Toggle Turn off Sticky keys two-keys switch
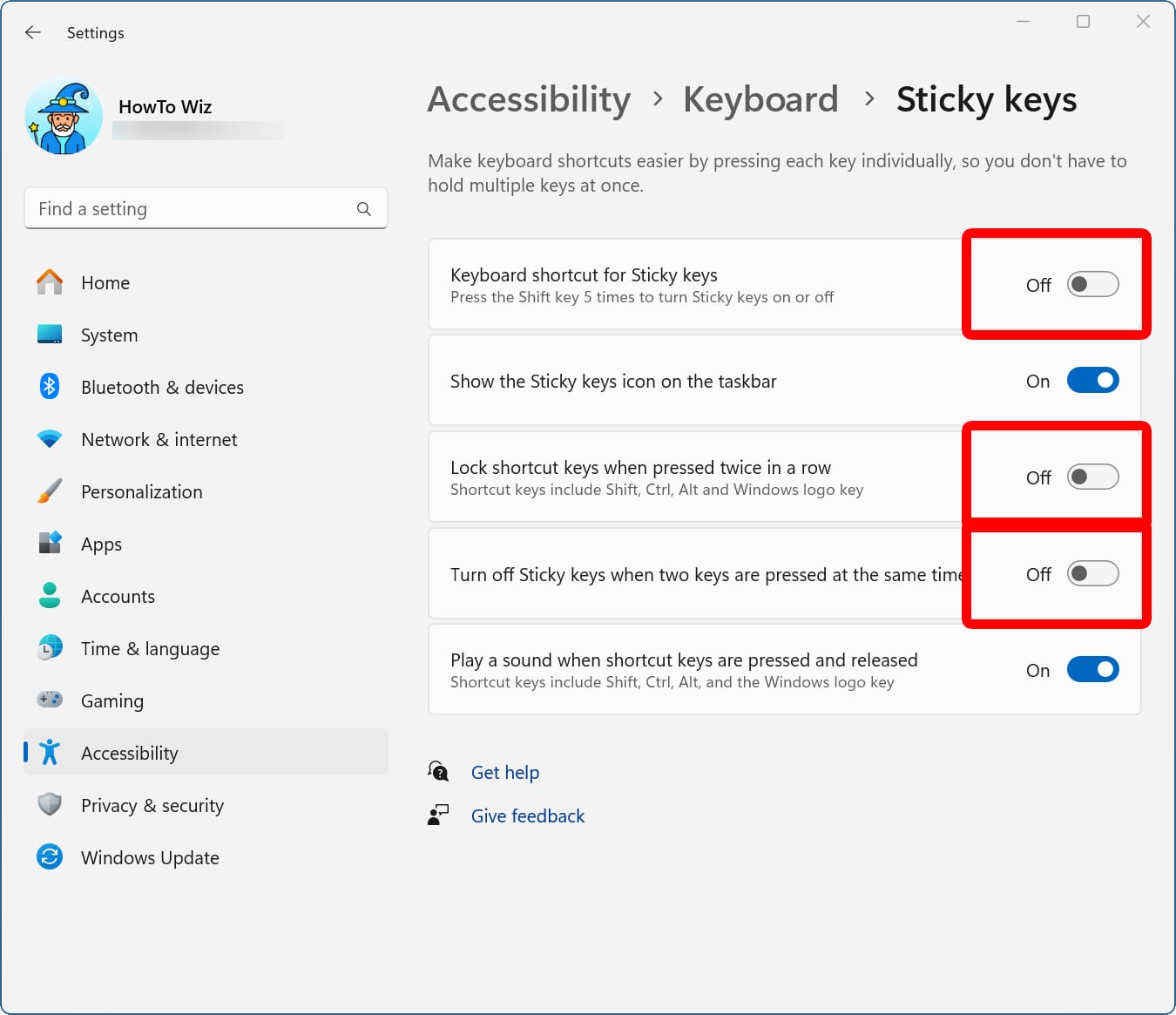 (x=1092, y=574)
